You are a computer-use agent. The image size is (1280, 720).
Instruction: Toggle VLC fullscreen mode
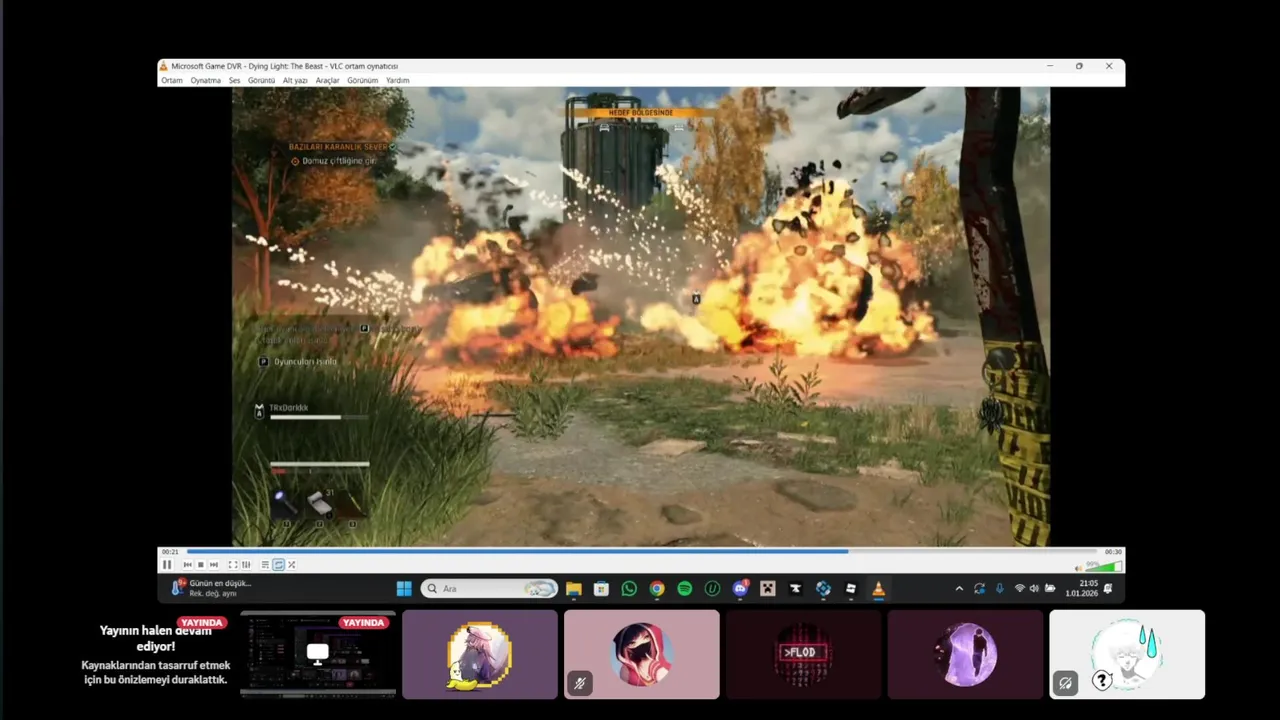click(233, 565)
